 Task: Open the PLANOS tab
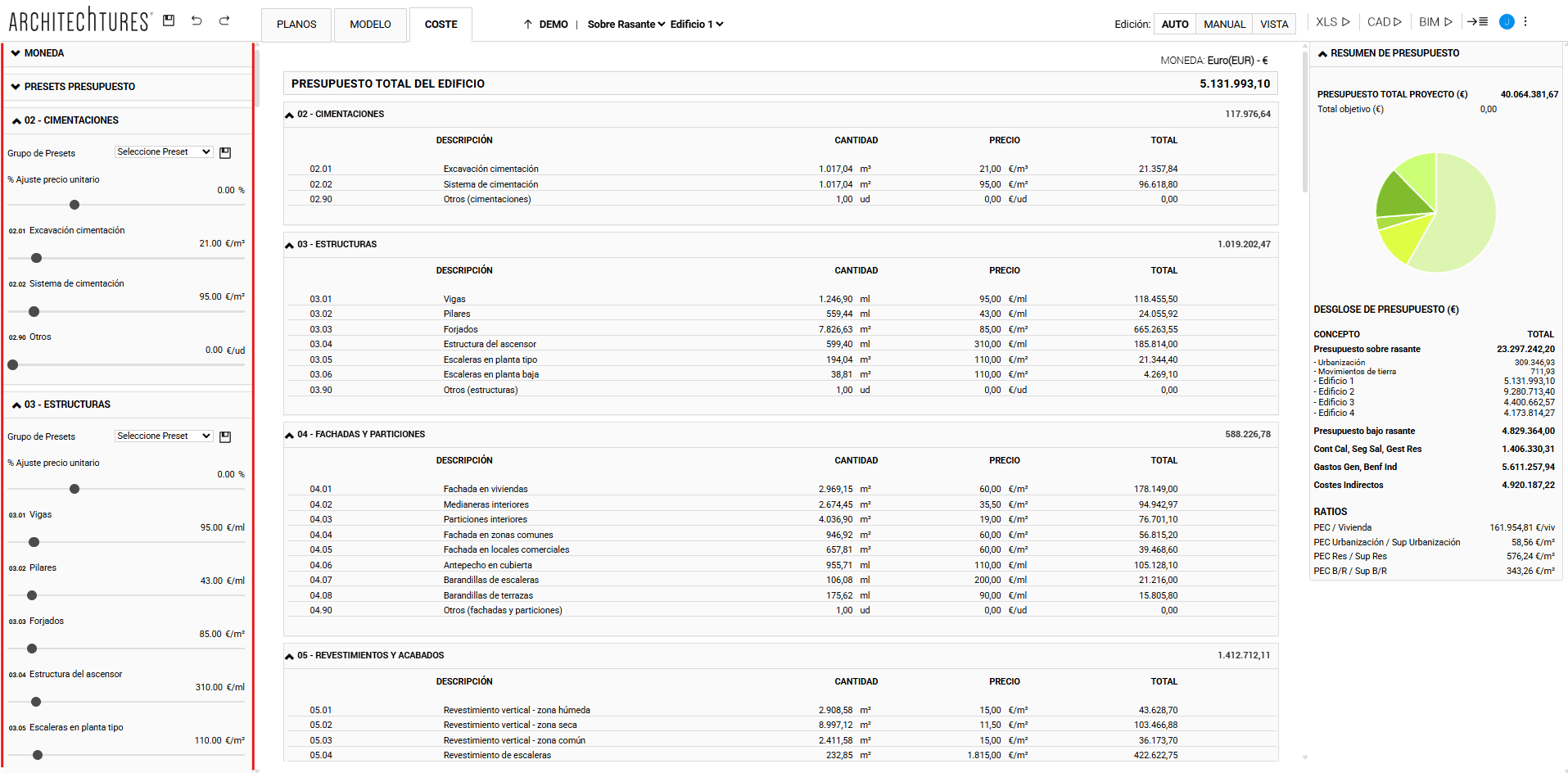[x=296, y=25]
